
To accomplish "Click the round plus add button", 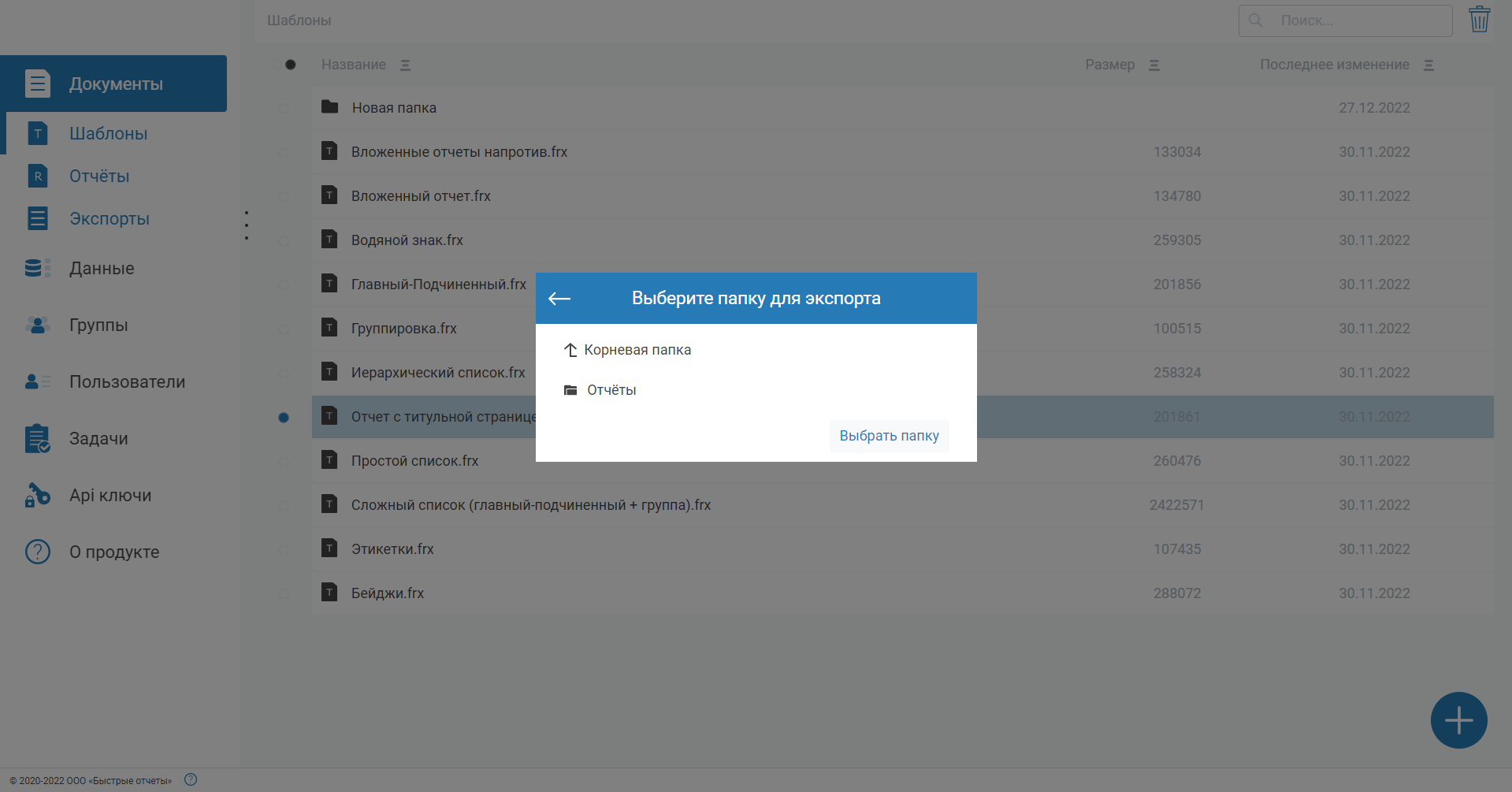I will 1458,720.
